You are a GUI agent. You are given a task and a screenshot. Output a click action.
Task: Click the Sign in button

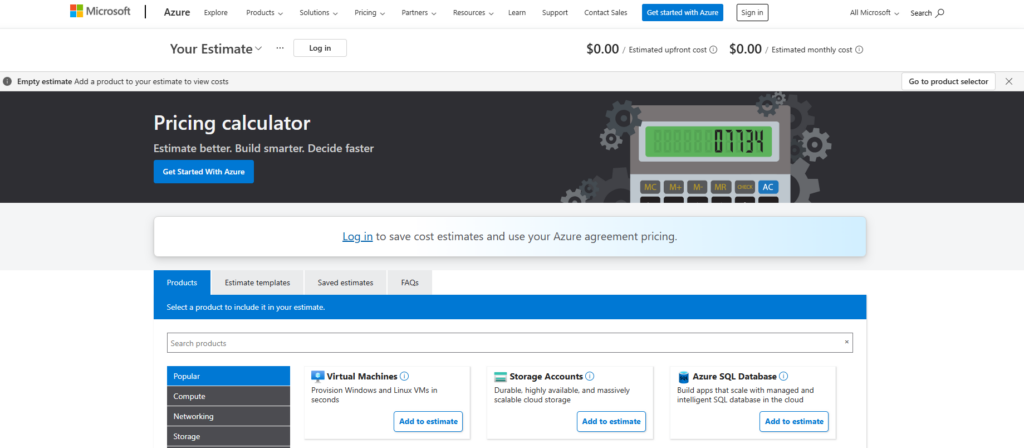(x=752, y=12)
